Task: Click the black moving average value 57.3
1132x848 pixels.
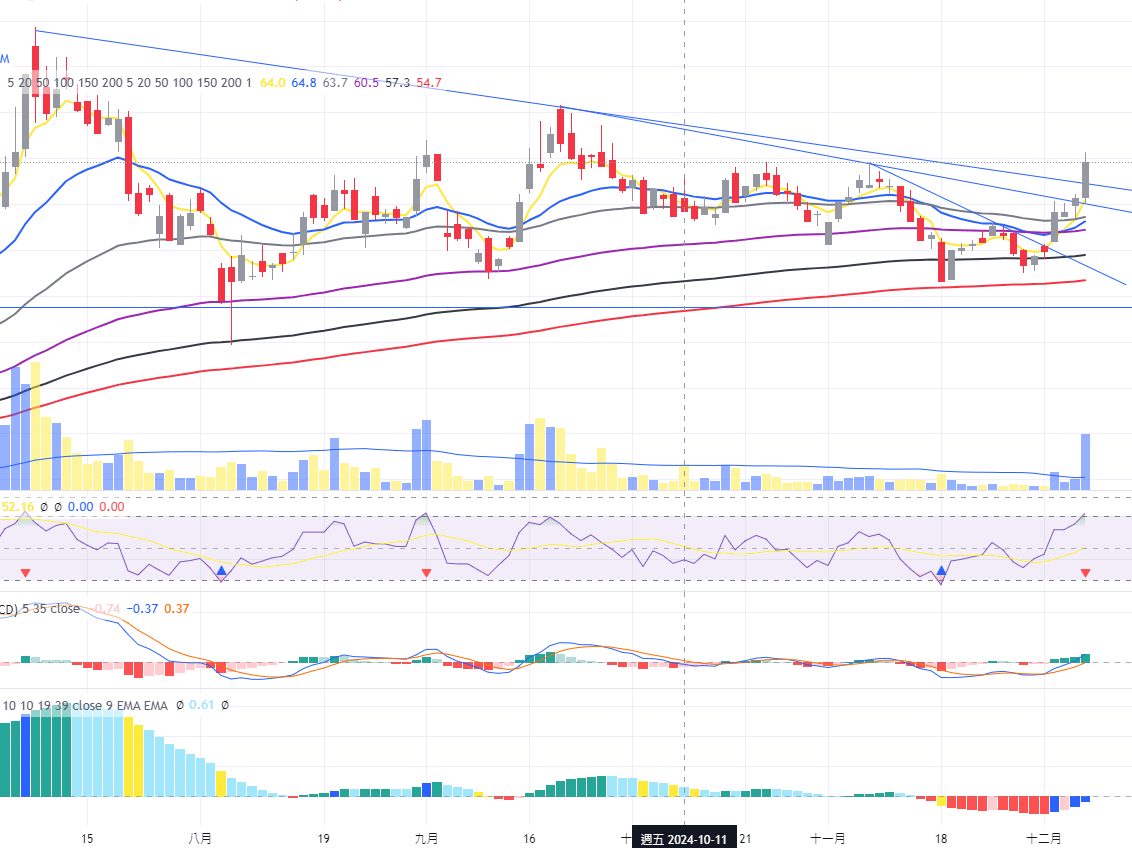Action: (x=397, y=83)
